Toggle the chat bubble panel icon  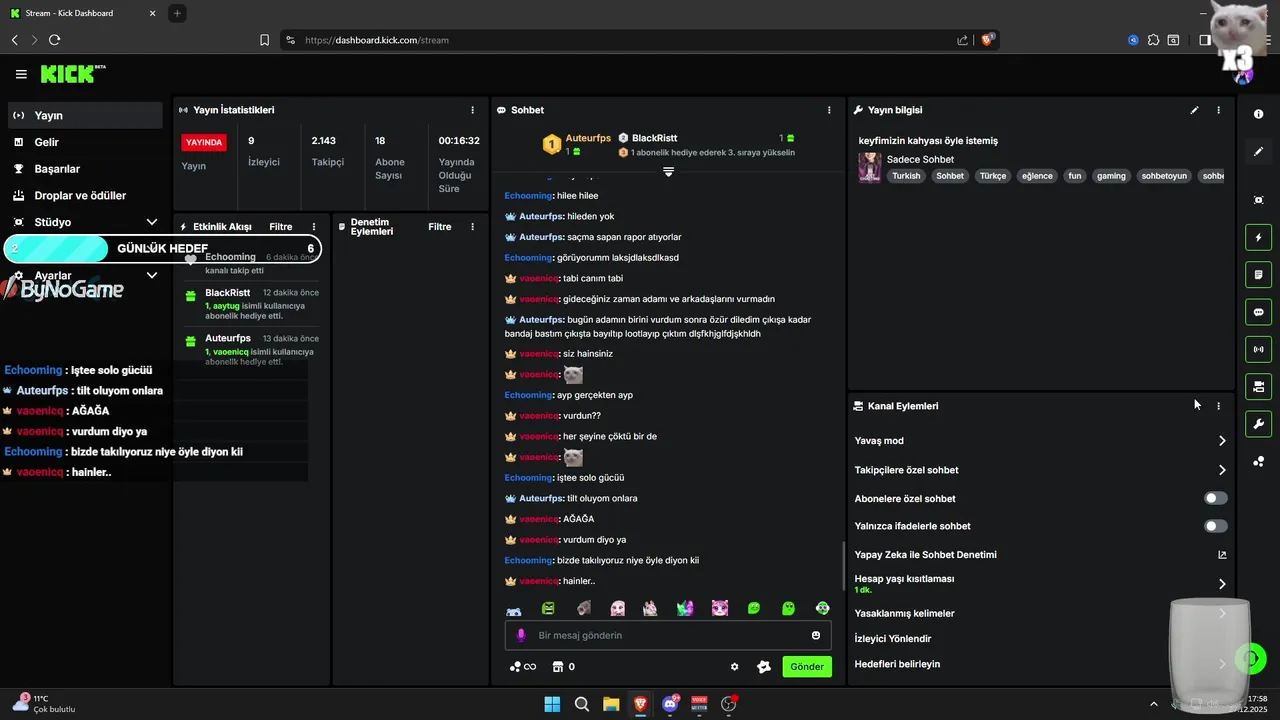1259,312
